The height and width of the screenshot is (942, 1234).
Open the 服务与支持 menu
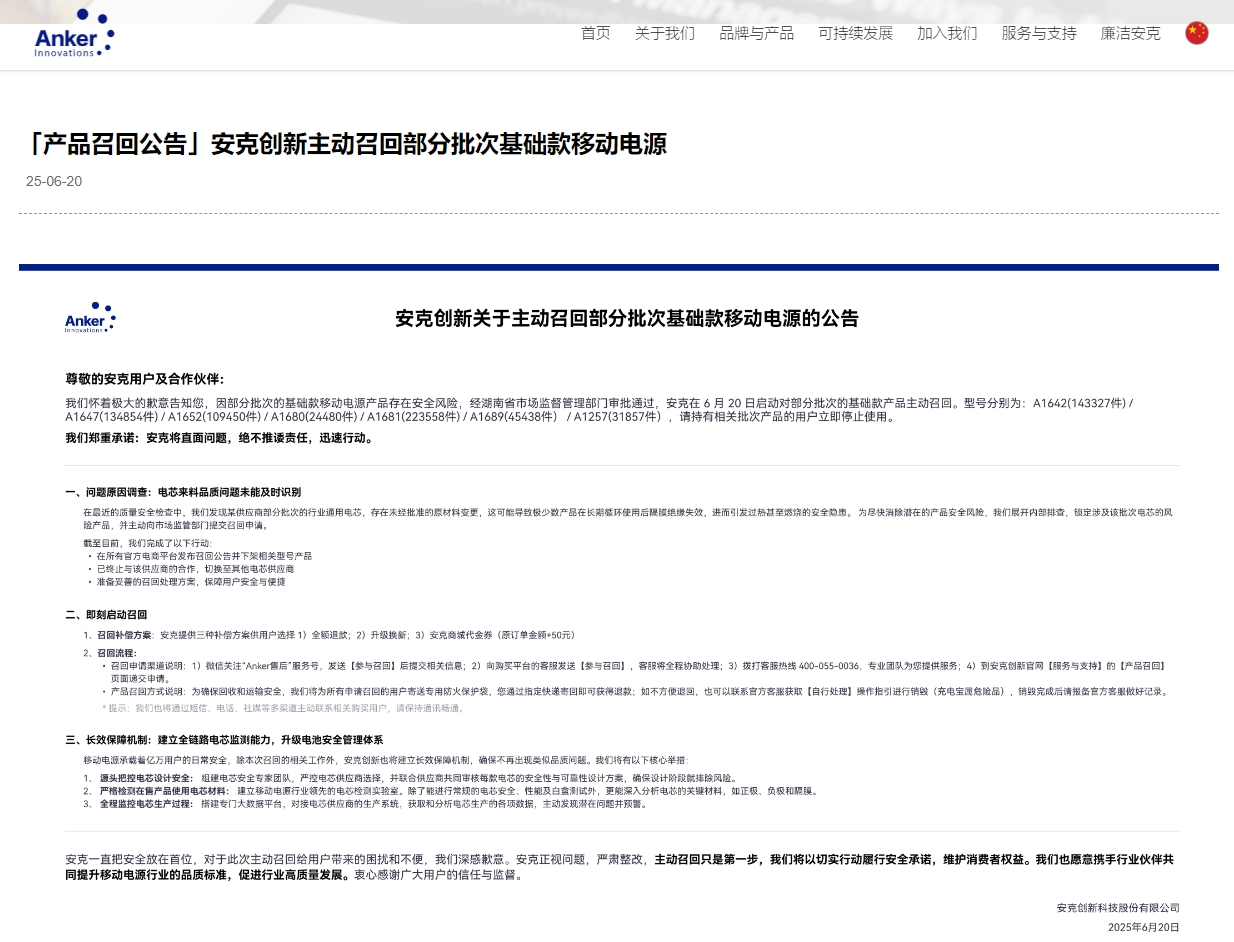1039,33
